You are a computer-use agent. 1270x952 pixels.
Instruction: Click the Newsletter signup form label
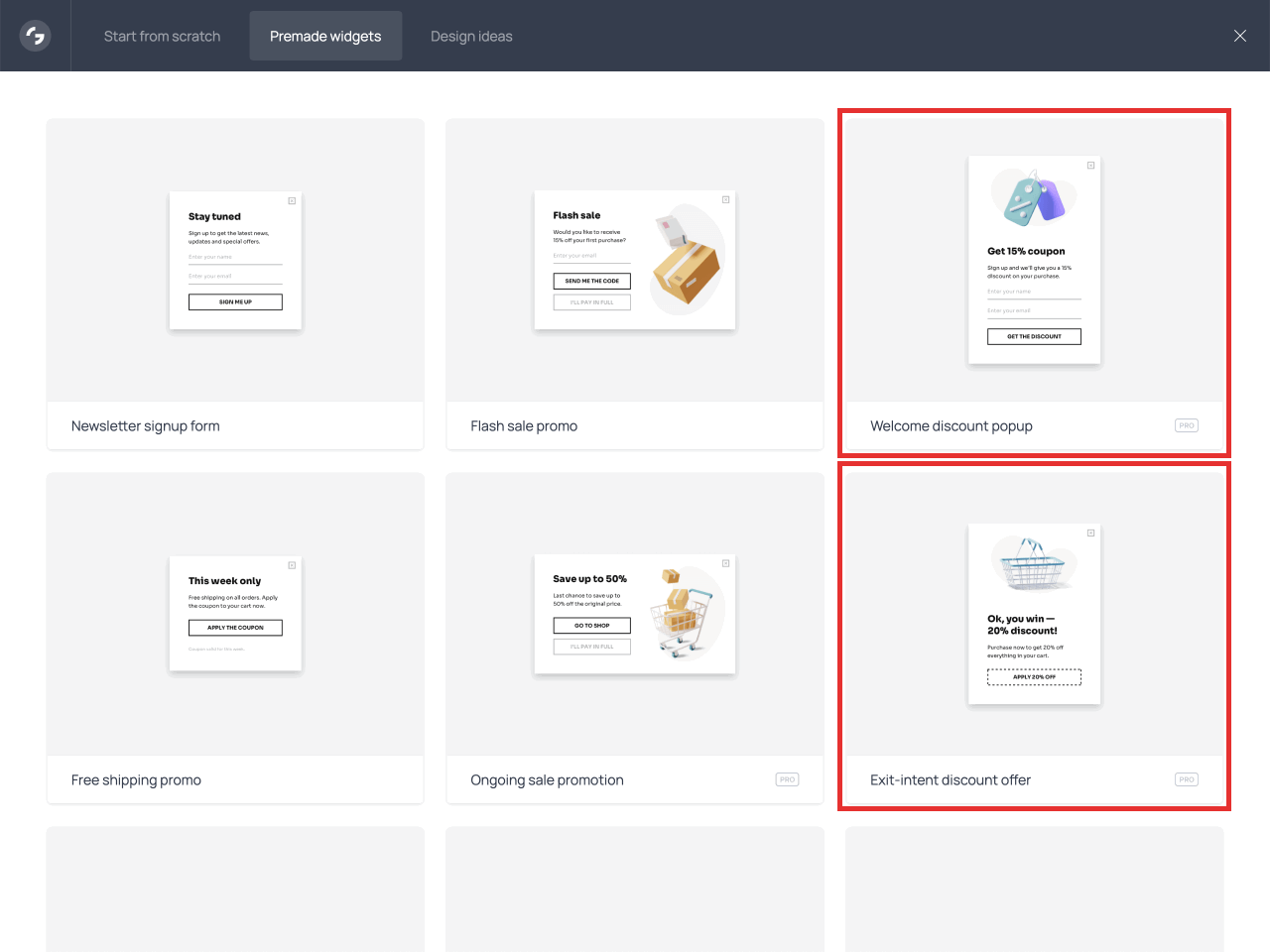click(x=146, y=426)
